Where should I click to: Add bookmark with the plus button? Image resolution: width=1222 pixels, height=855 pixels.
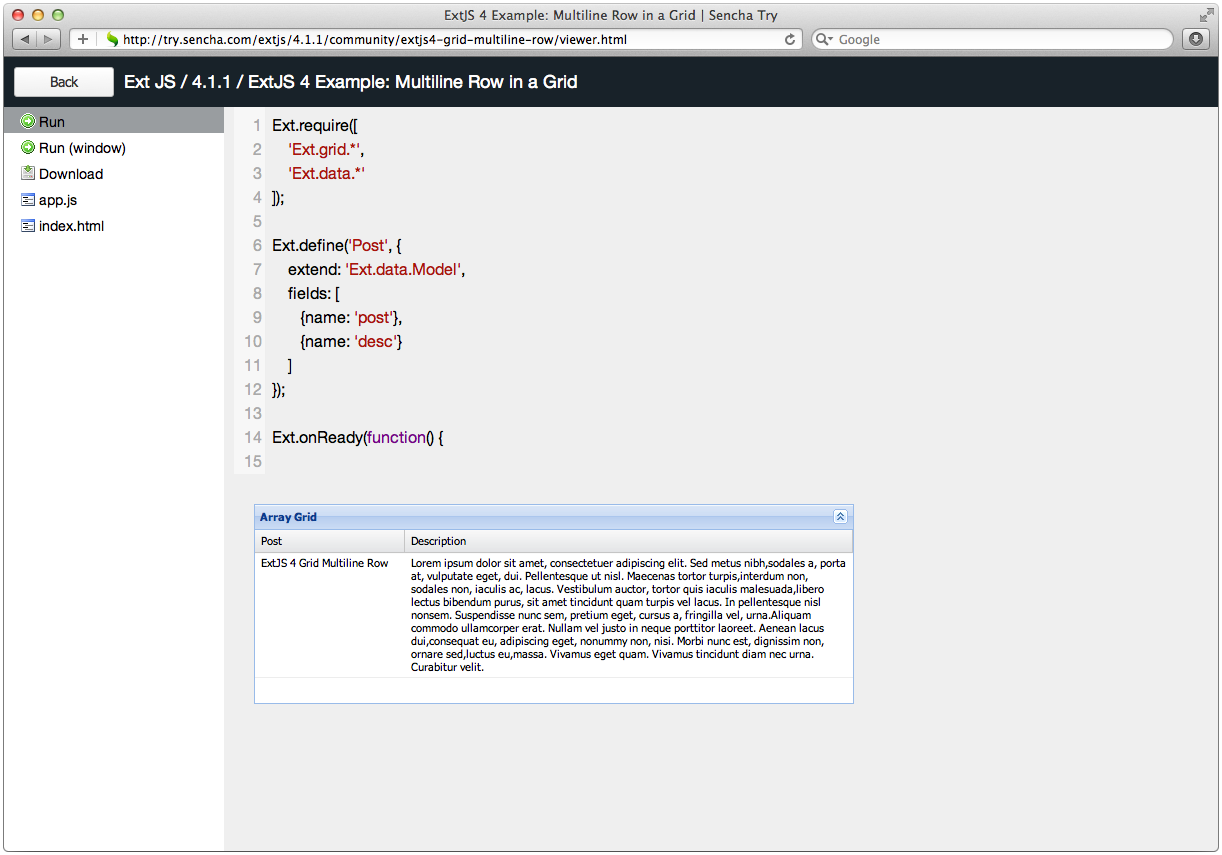click(83, 39)
